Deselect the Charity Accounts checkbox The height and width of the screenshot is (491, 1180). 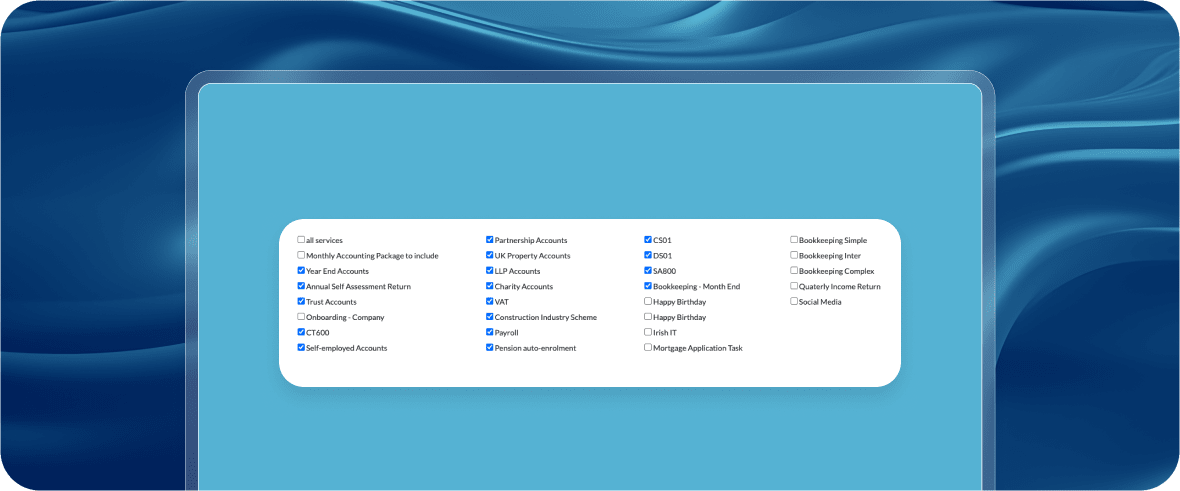tap(490, 286)
